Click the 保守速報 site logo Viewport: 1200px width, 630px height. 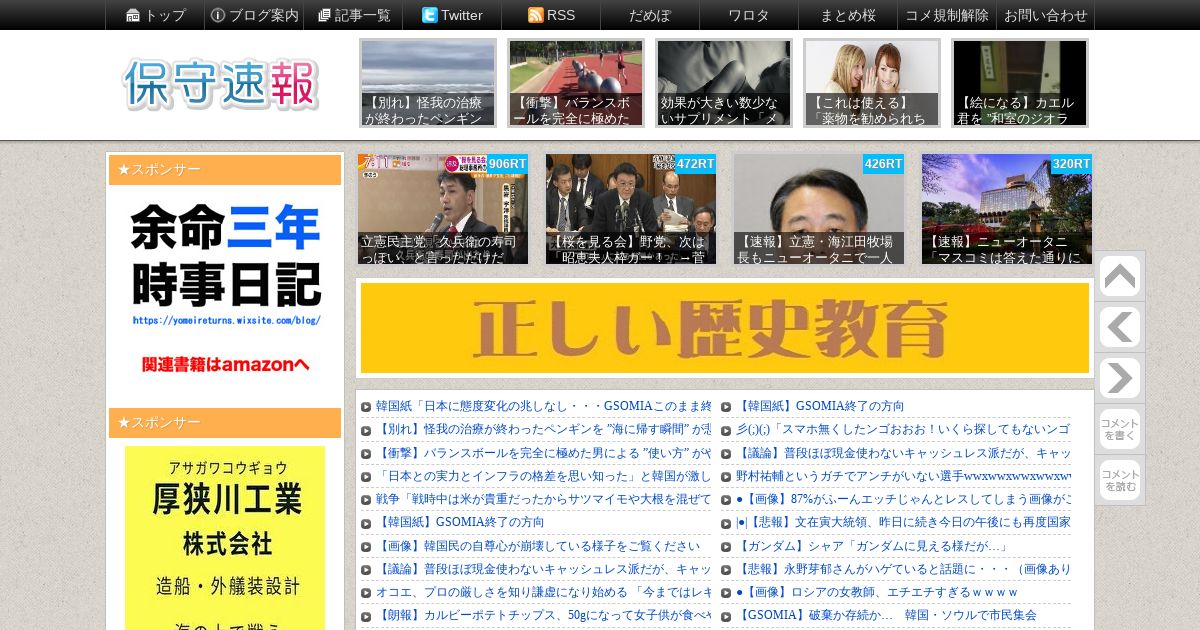pyautogui.click(x=221, y=84)
